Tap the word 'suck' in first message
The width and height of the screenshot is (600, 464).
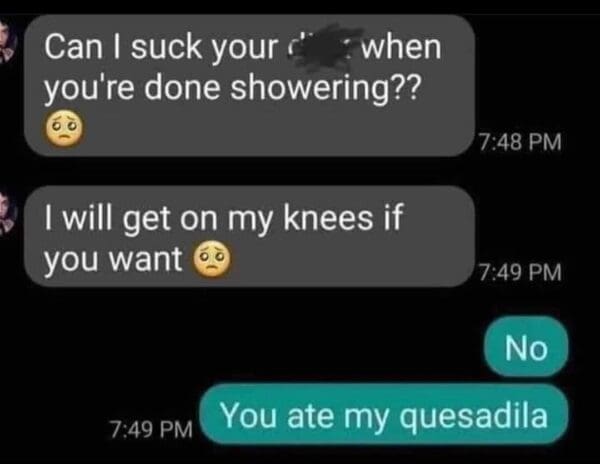(166, 47)
